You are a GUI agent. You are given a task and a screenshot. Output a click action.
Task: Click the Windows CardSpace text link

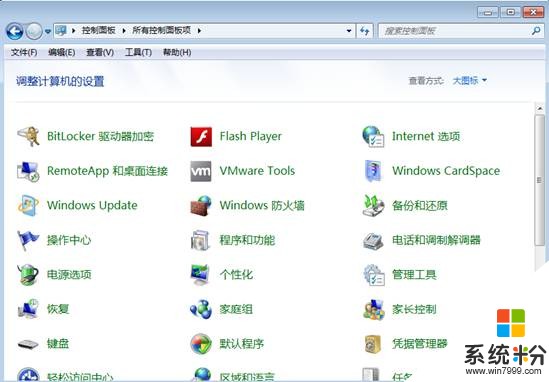[446, 171]
